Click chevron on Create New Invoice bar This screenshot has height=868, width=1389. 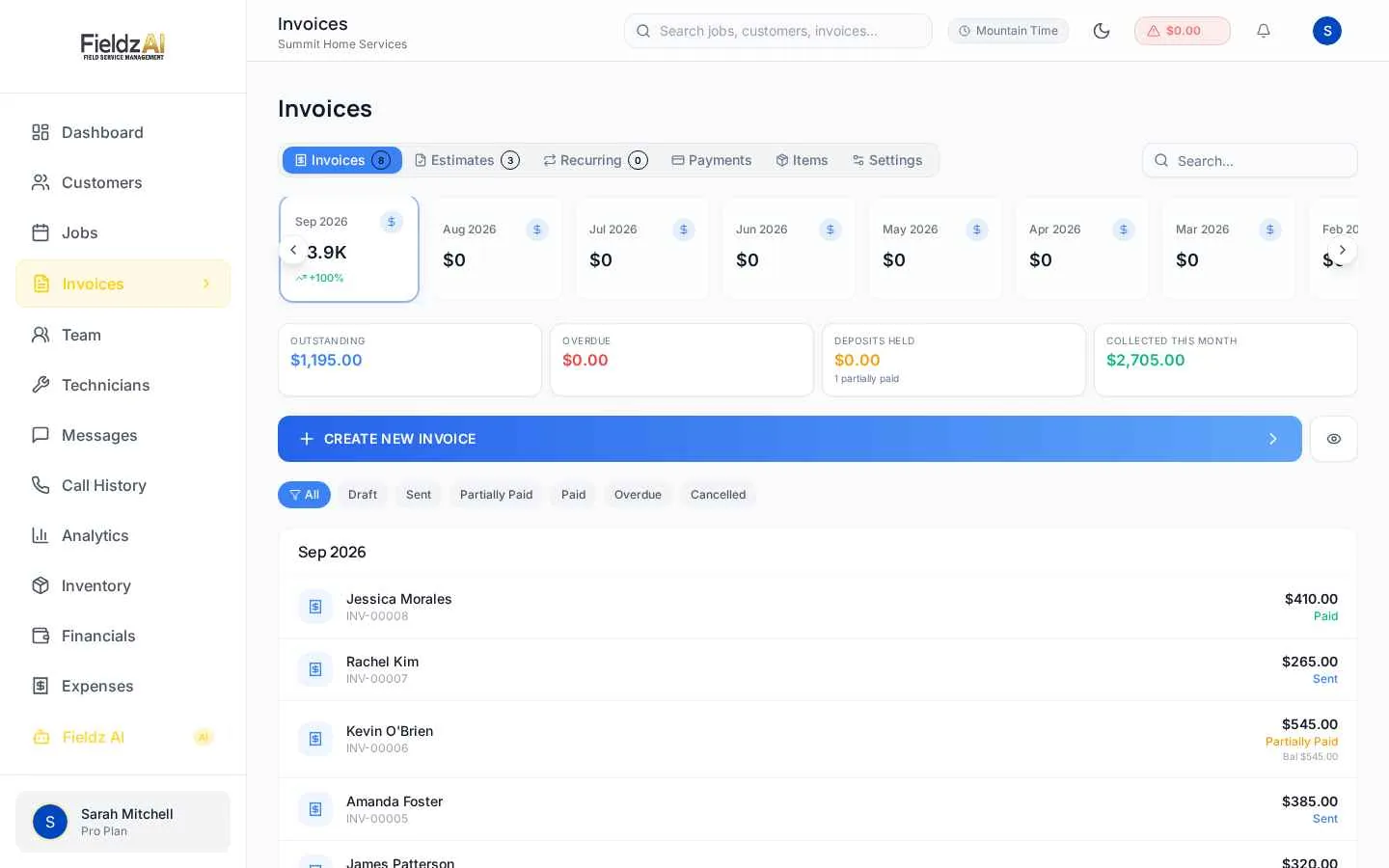point(1273,439)
